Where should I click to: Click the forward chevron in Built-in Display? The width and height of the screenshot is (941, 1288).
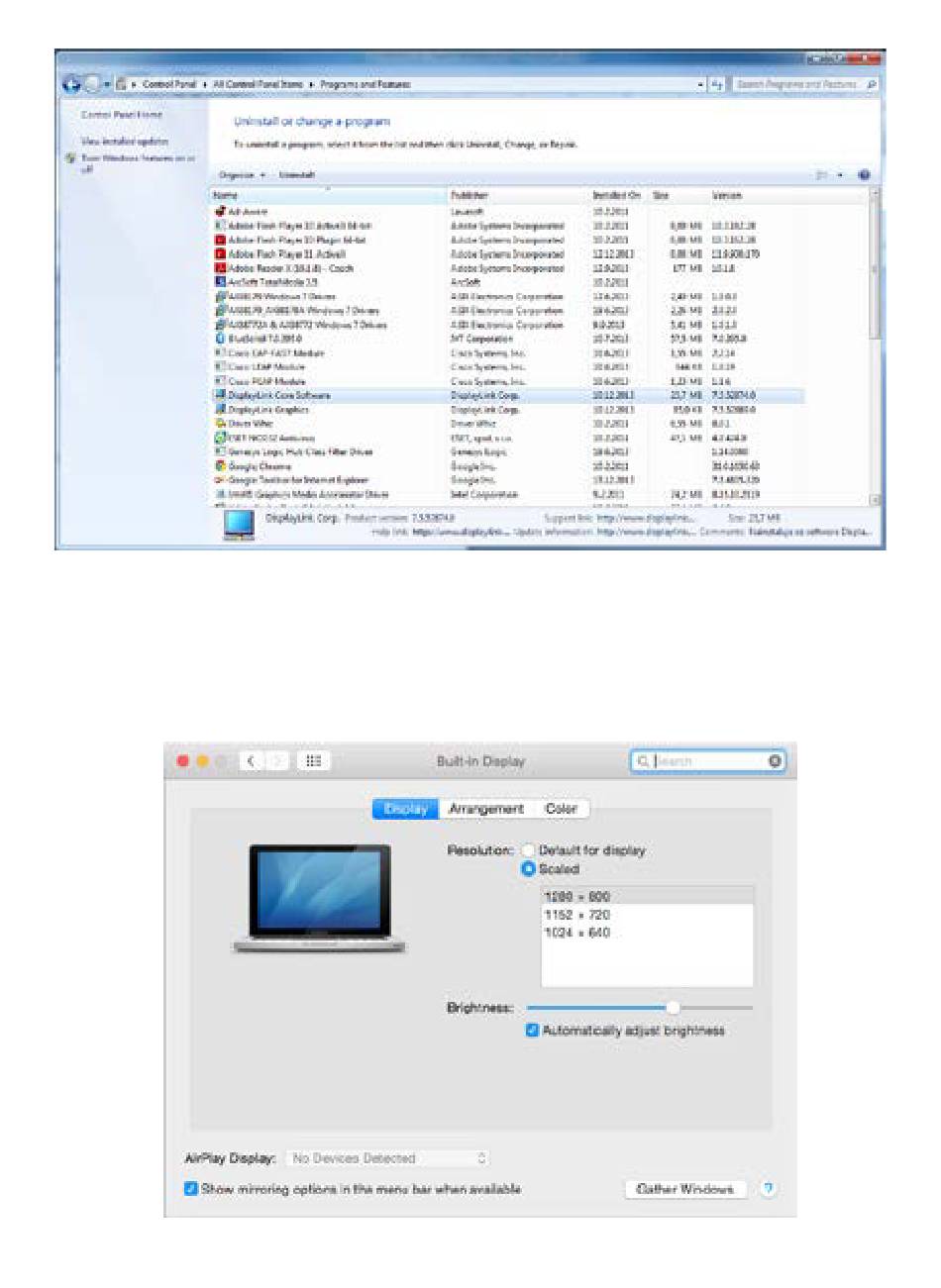click(277, 760)
